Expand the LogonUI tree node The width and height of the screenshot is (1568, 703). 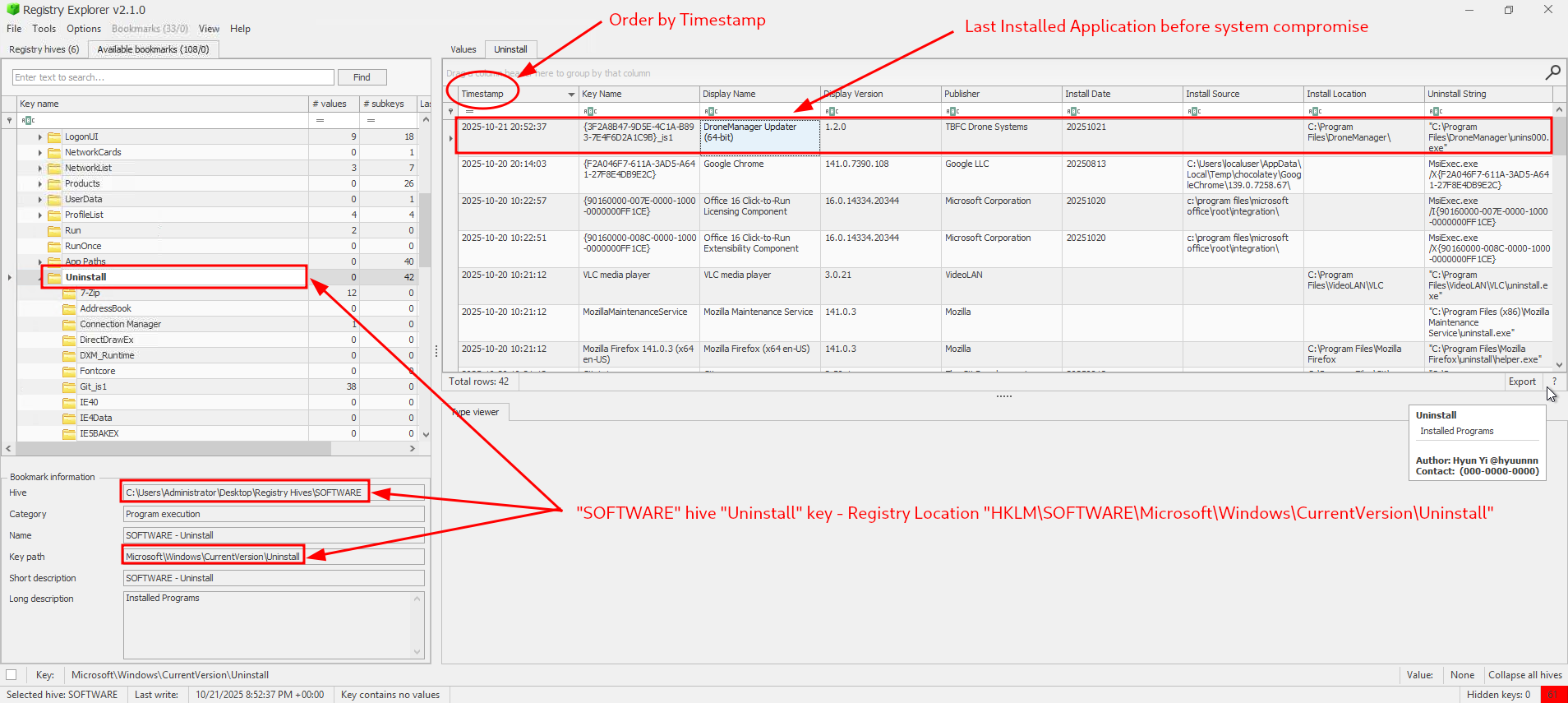pos(39,137)
